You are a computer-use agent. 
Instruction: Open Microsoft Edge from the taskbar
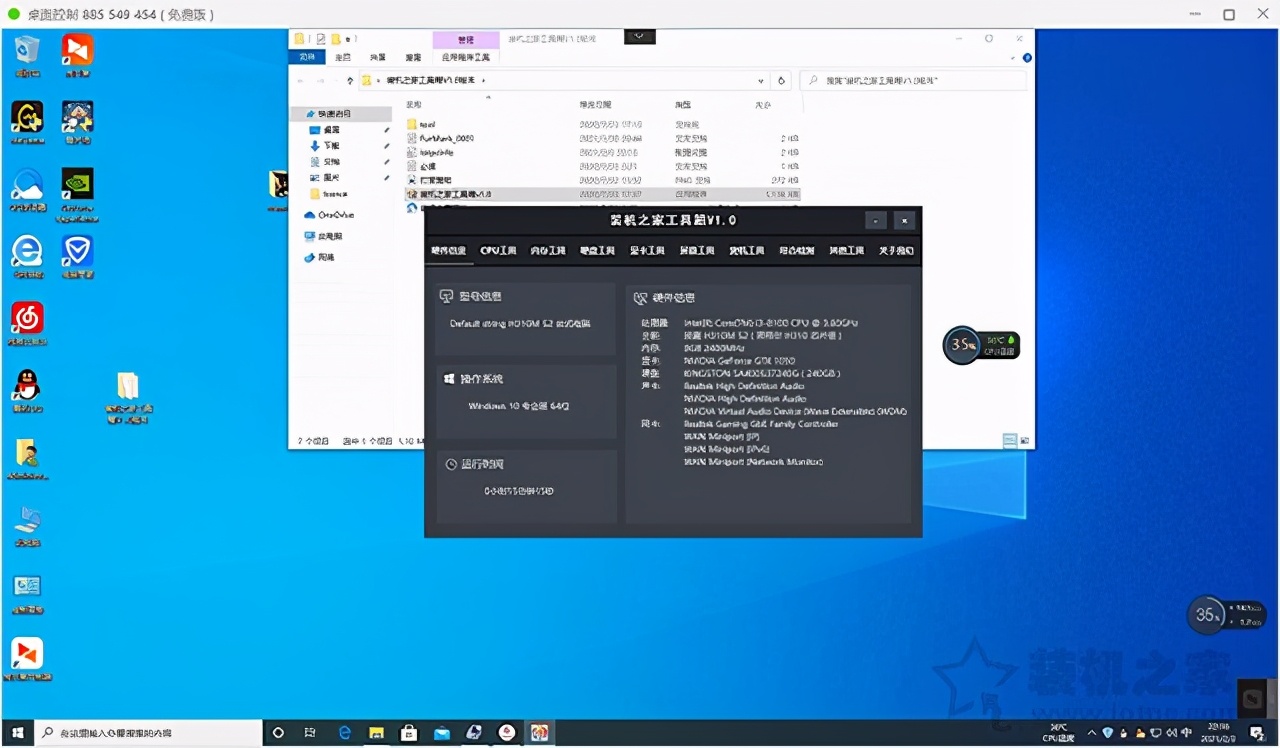click(344, 733)
